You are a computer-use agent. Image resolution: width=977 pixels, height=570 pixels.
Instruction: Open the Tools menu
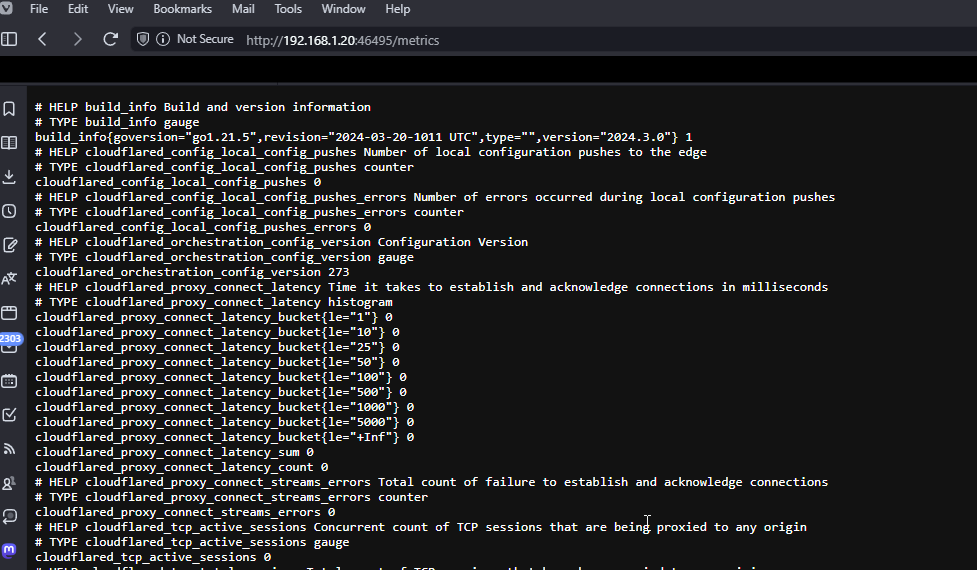click(288, 9)
